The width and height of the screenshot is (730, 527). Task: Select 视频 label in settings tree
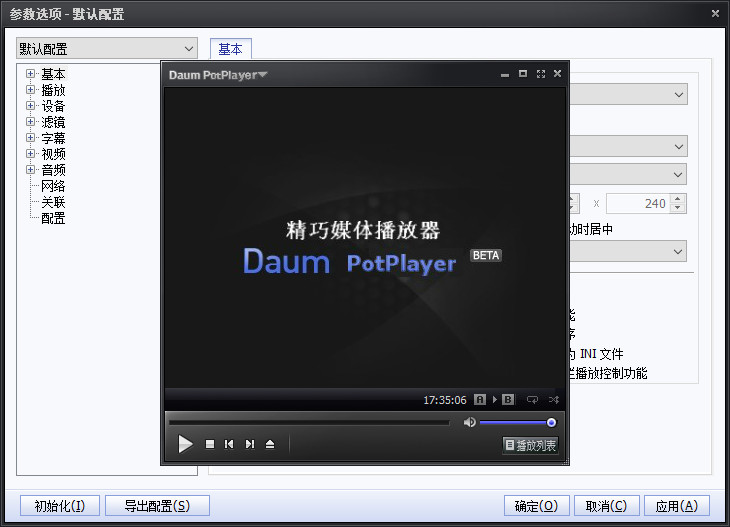pos(53,154)
